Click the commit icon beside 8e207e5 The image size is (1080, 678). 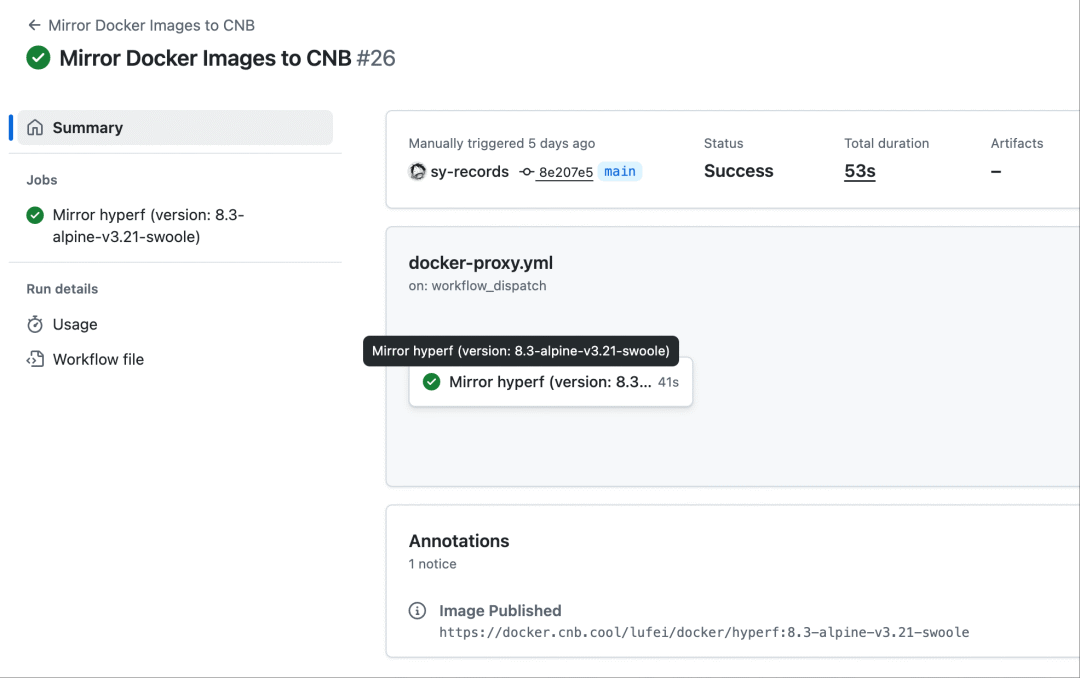pyautogui.click(x=527, y=172)
